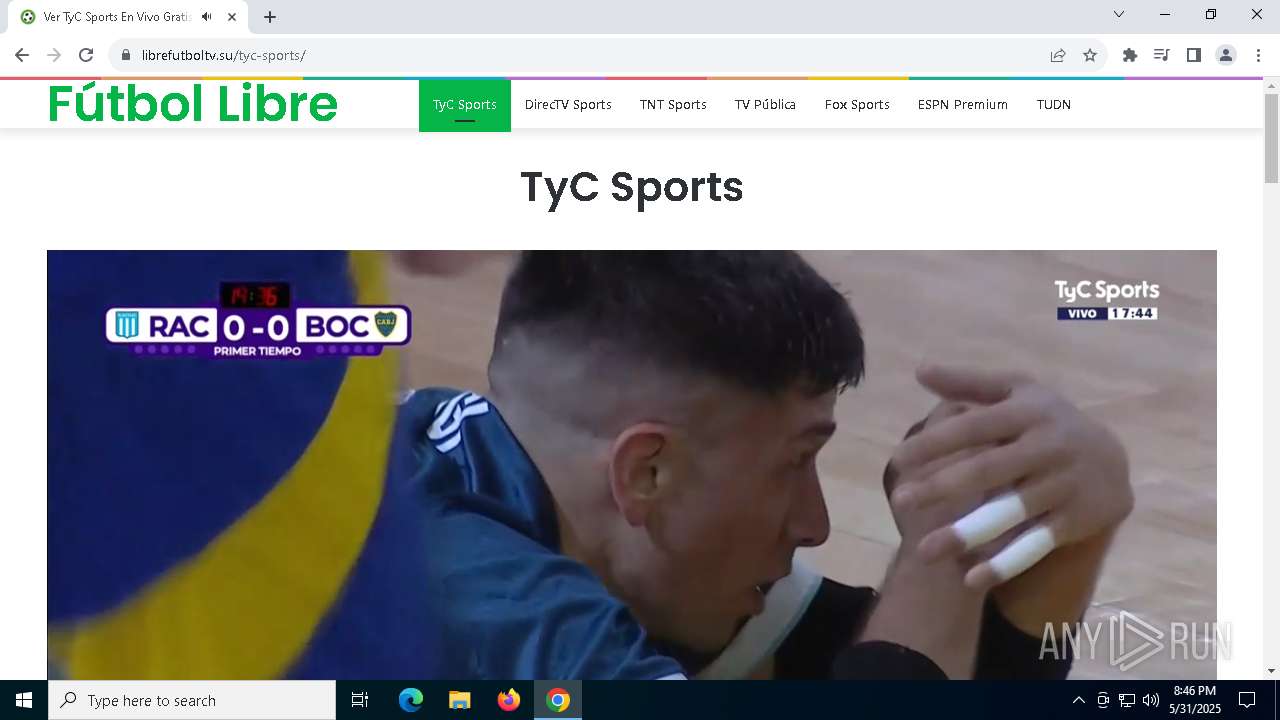Click the 'TyC Sports' page heading

[632, 187]
